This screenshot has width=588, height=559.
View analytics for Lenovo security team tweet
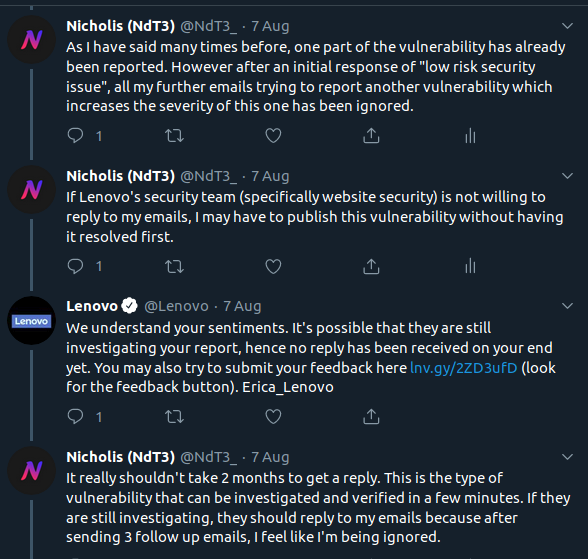(470, 267)
